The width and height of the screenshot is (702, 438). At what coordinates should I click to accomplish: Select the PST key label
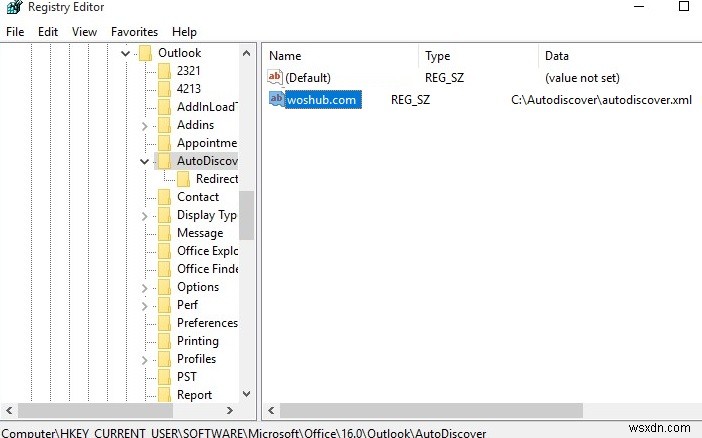[186, 377]
